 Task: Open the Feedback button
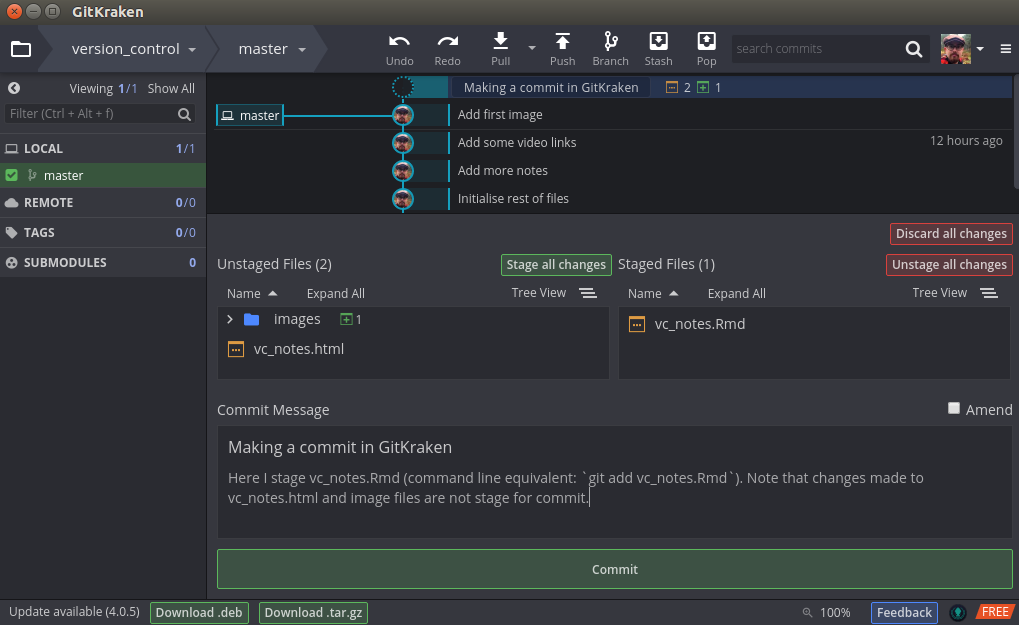(x=904, y=613)
